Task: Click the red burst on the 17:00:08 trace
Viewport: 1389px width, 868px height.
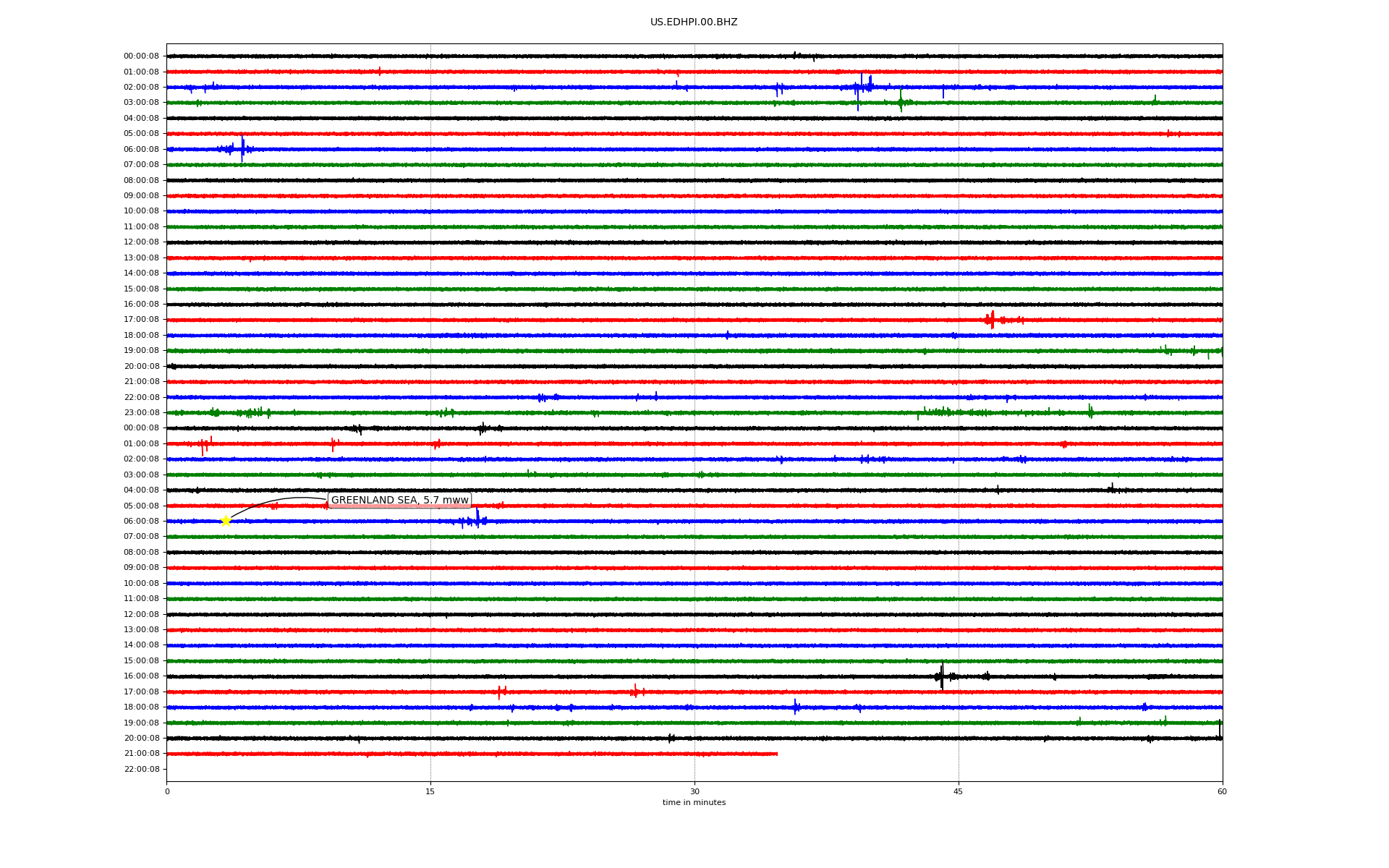Action: point(991,319)
